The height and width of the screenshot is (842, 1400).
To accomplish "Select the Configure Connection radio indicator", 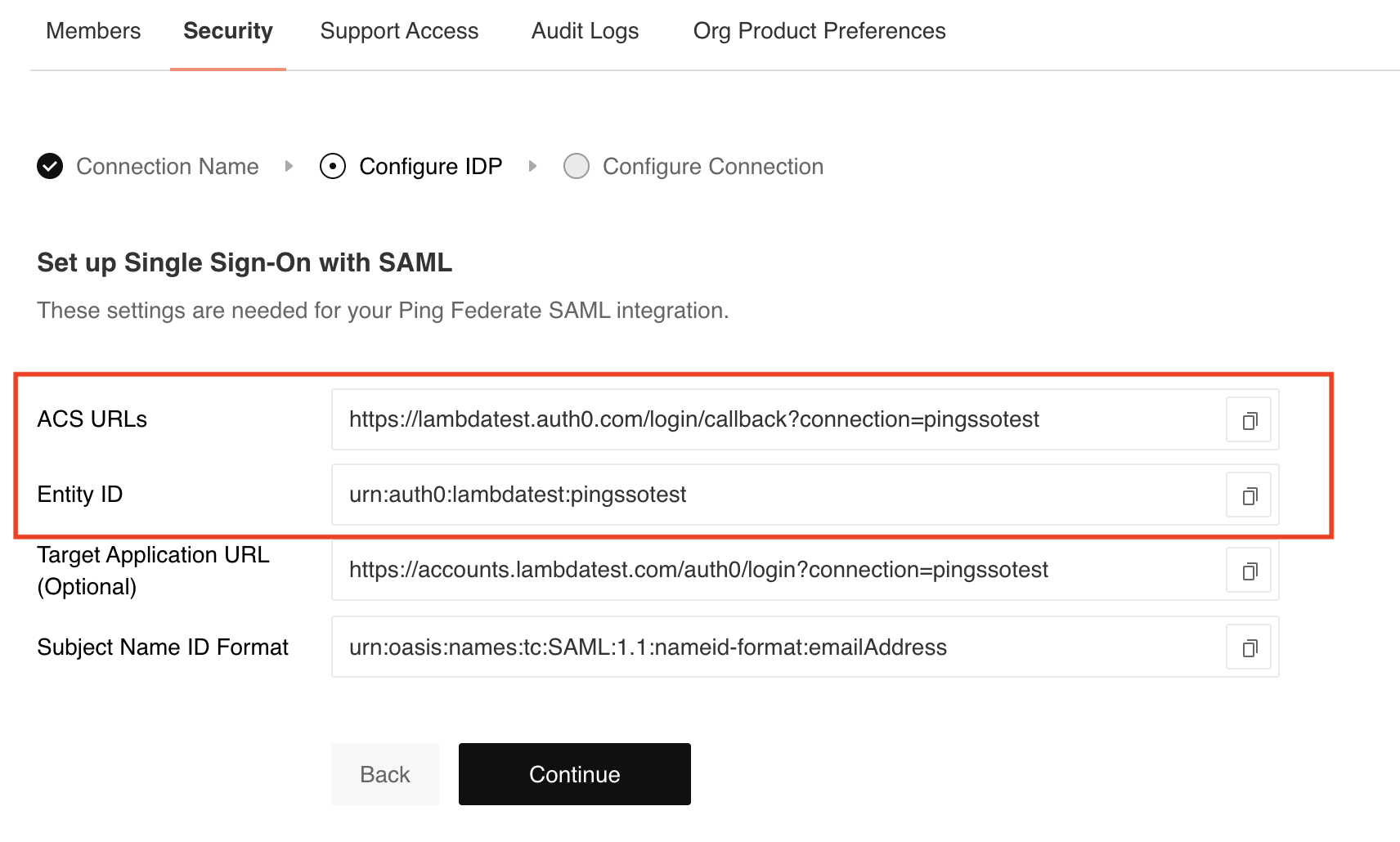I will [x=577, y=166].
